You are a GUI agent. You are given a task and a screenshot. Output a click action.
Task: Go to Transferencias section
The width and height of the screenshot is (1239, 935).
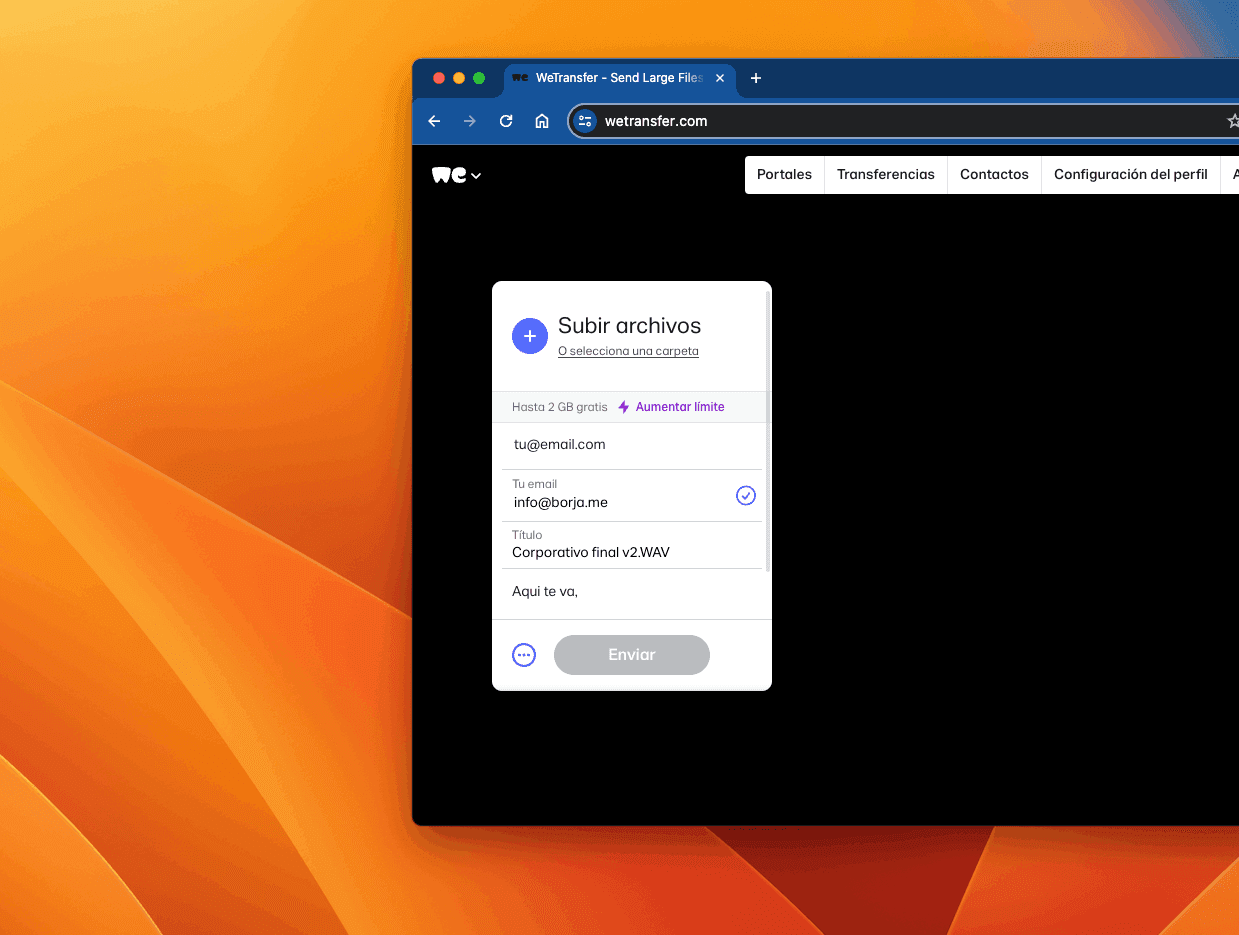click(885, 174)
